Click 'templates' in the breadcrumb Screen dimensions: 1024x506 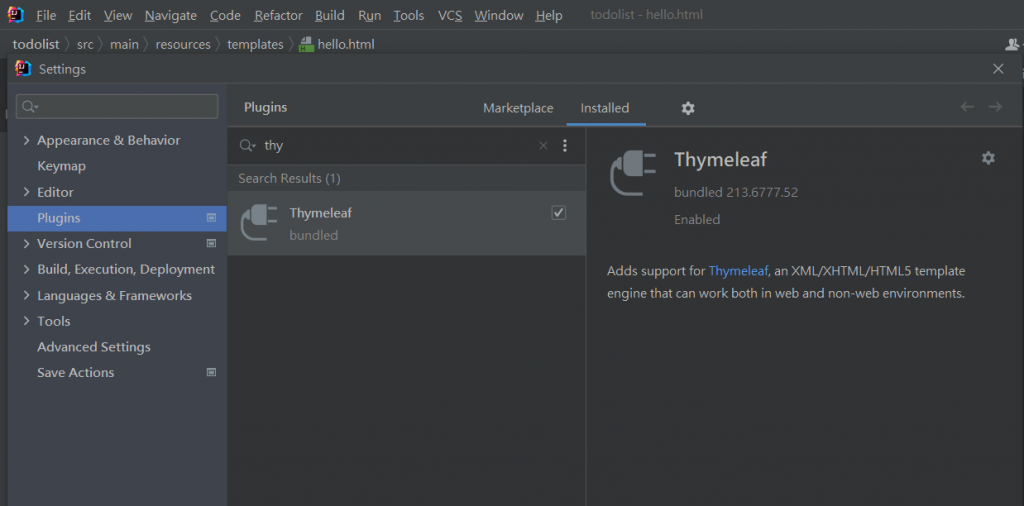(255, 44)
